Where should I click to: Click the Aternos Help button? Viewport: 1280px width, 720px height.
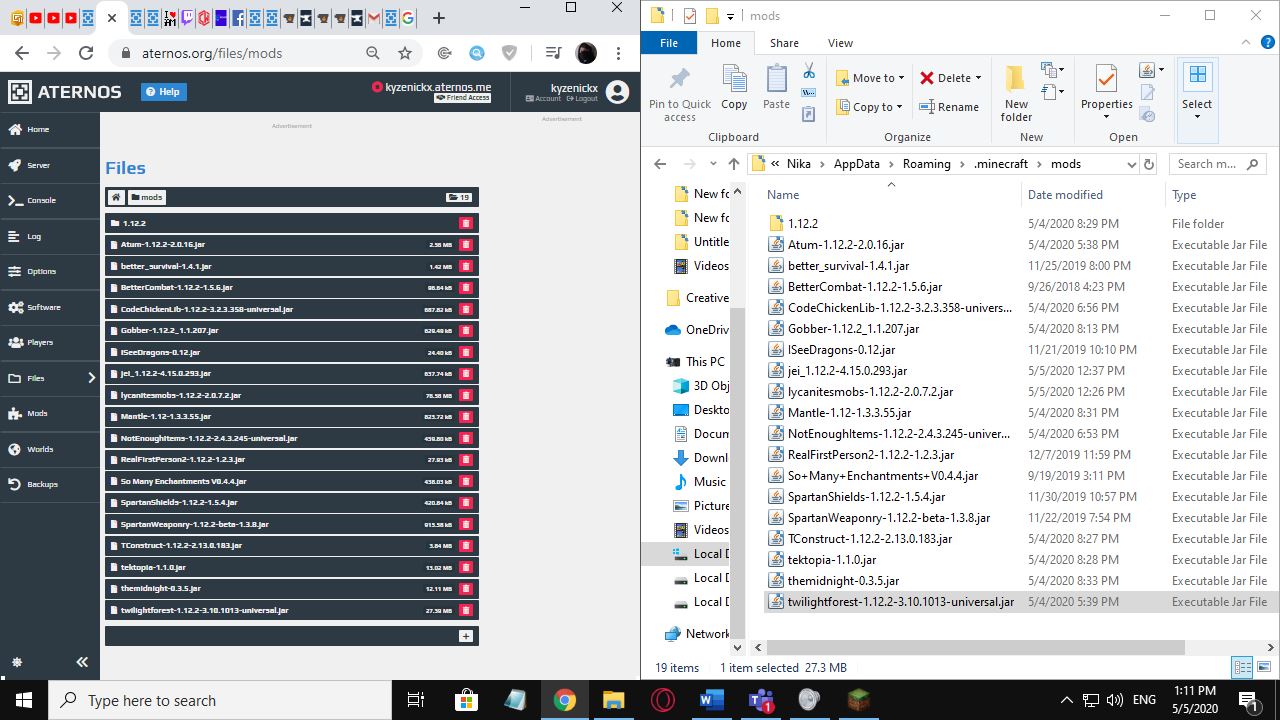coord(163,92)
